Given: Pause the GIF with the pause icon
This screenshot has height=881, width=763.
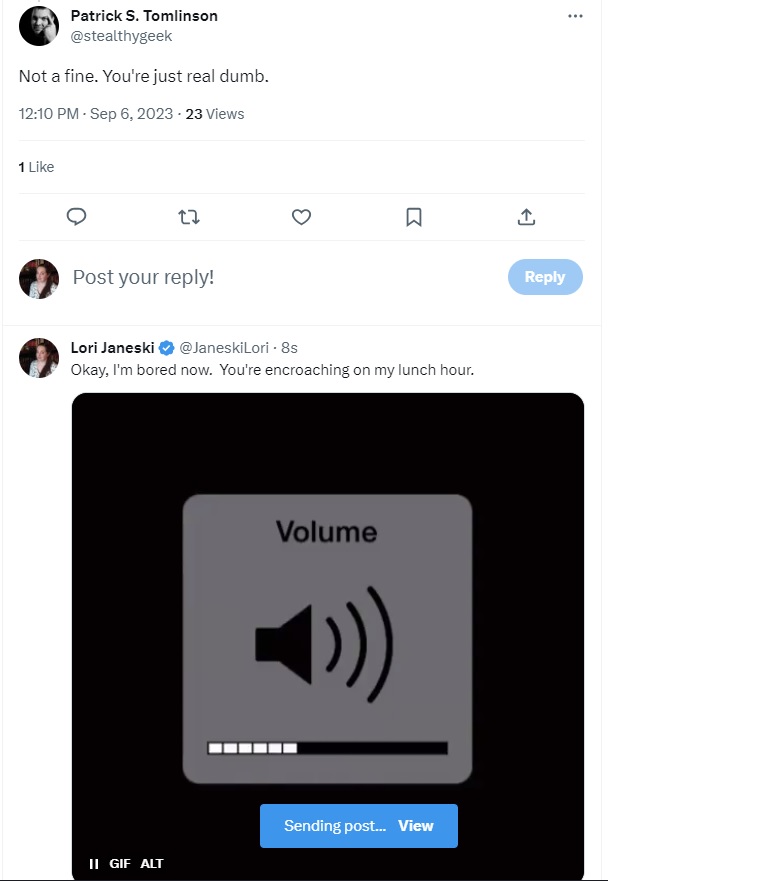Looking at the screenshot, I should [x=93, y=864].
